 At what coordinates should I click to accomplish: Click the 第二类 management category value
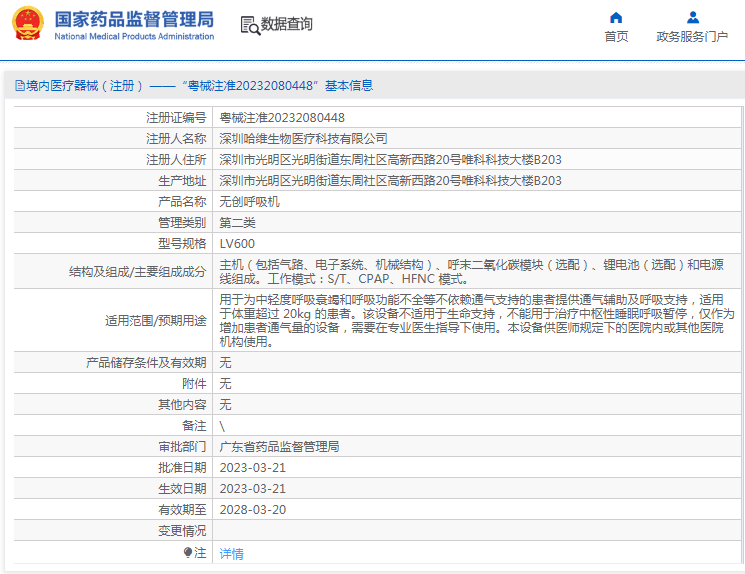click(x=237, y=222)
